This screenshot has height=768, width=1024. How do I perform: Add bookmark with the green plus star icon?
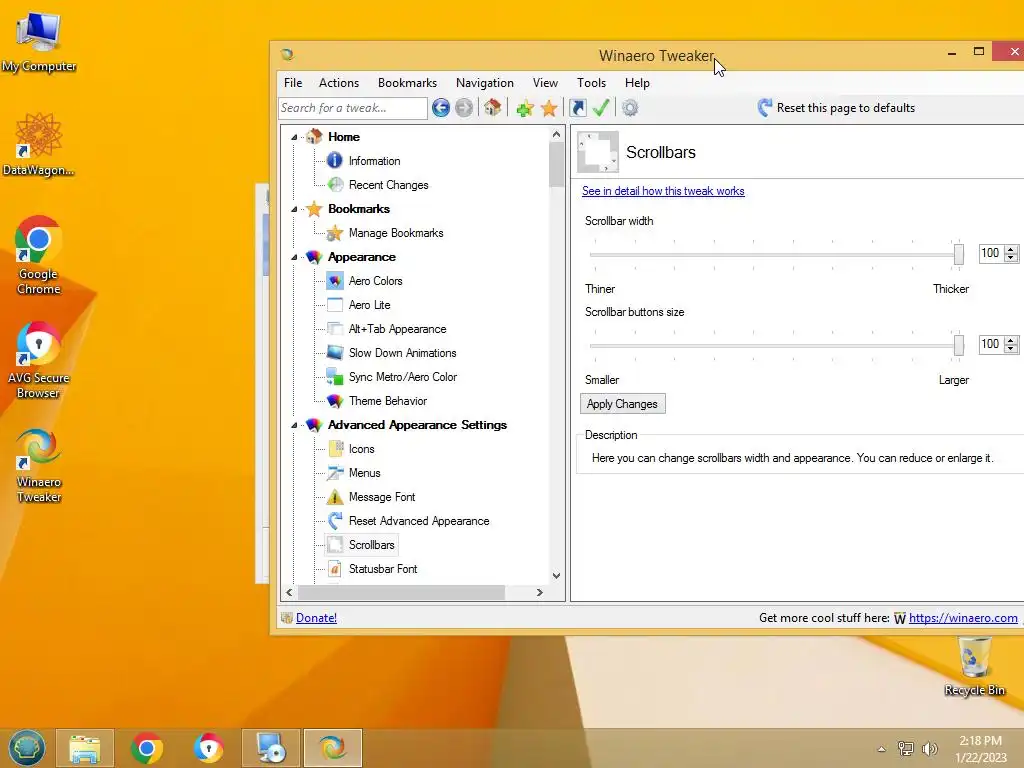tap(525, 108)
